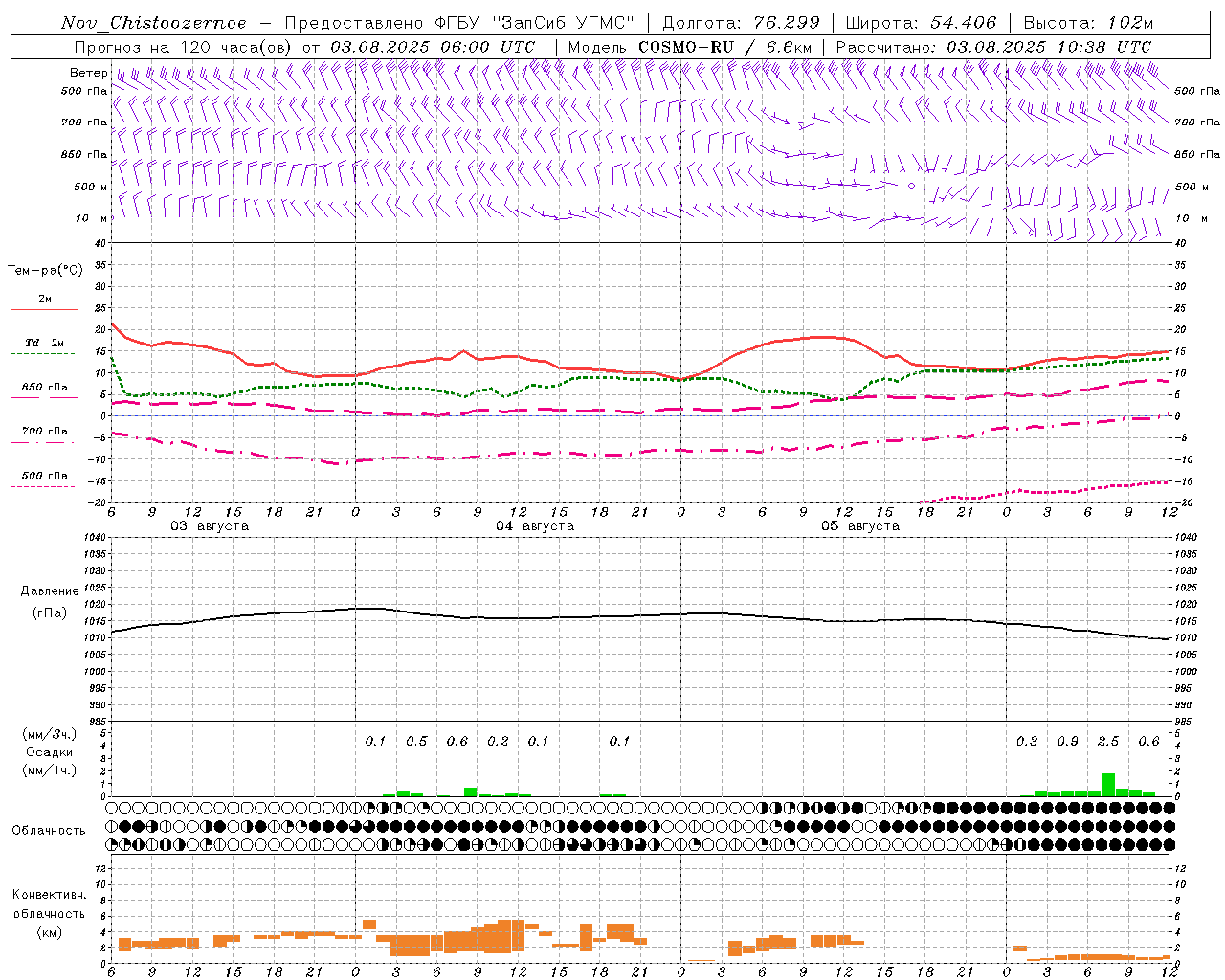Click the Конвективн. convective cloud label
This screenshot has width=1225, height=980.
pyautogui.click(x=49, y=895)
